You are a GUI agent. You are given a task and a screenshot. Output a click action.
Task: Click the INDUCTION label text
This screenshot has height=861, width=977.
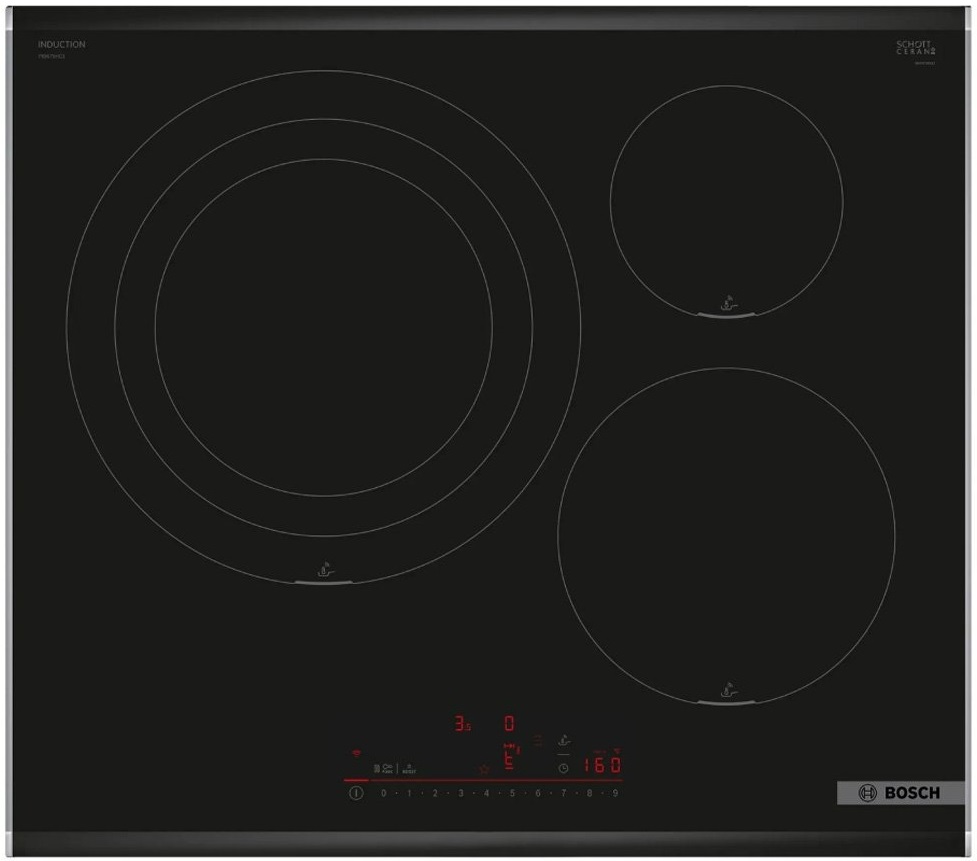click(62, 45)
